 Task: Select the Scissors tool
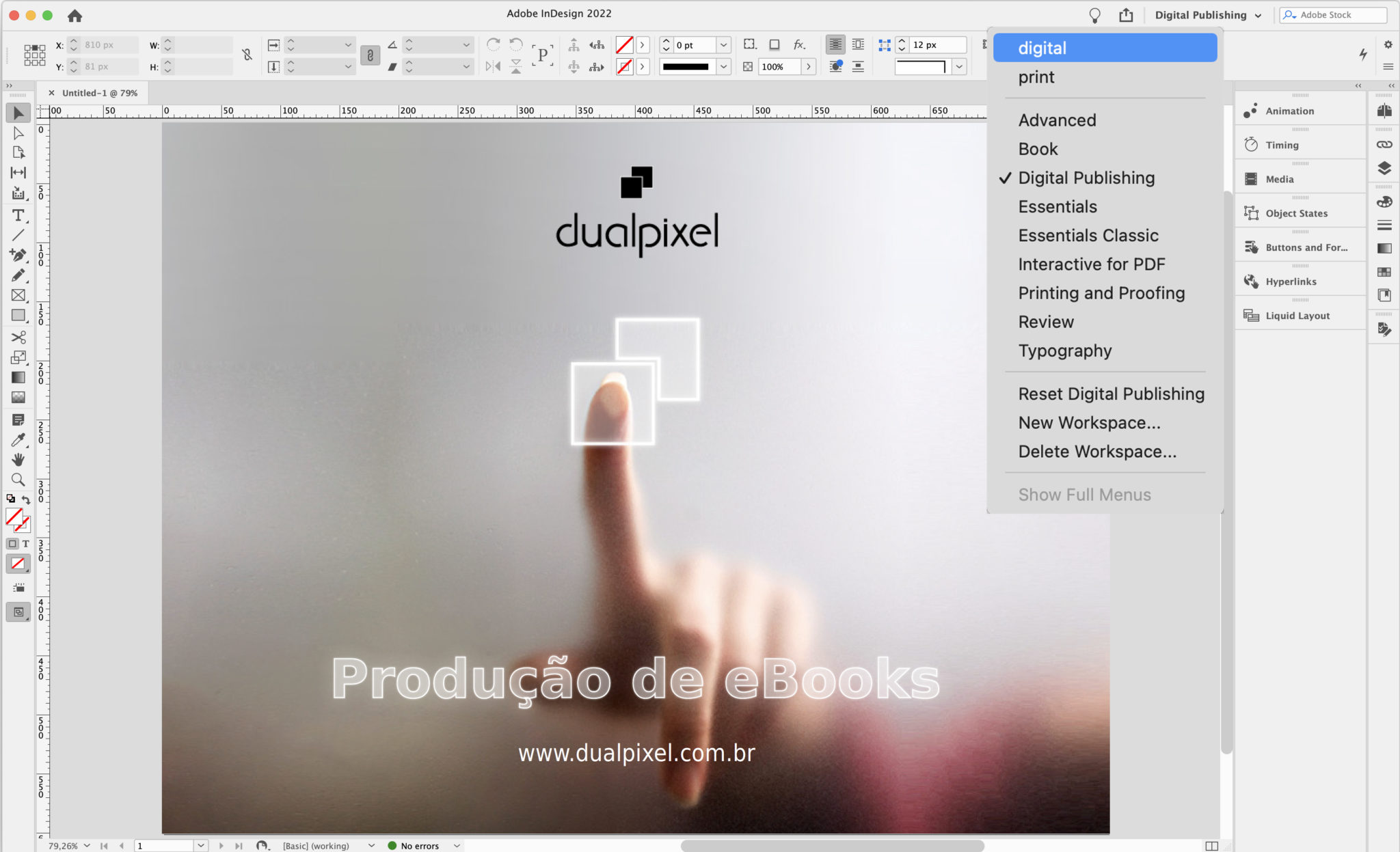point(18,337)
